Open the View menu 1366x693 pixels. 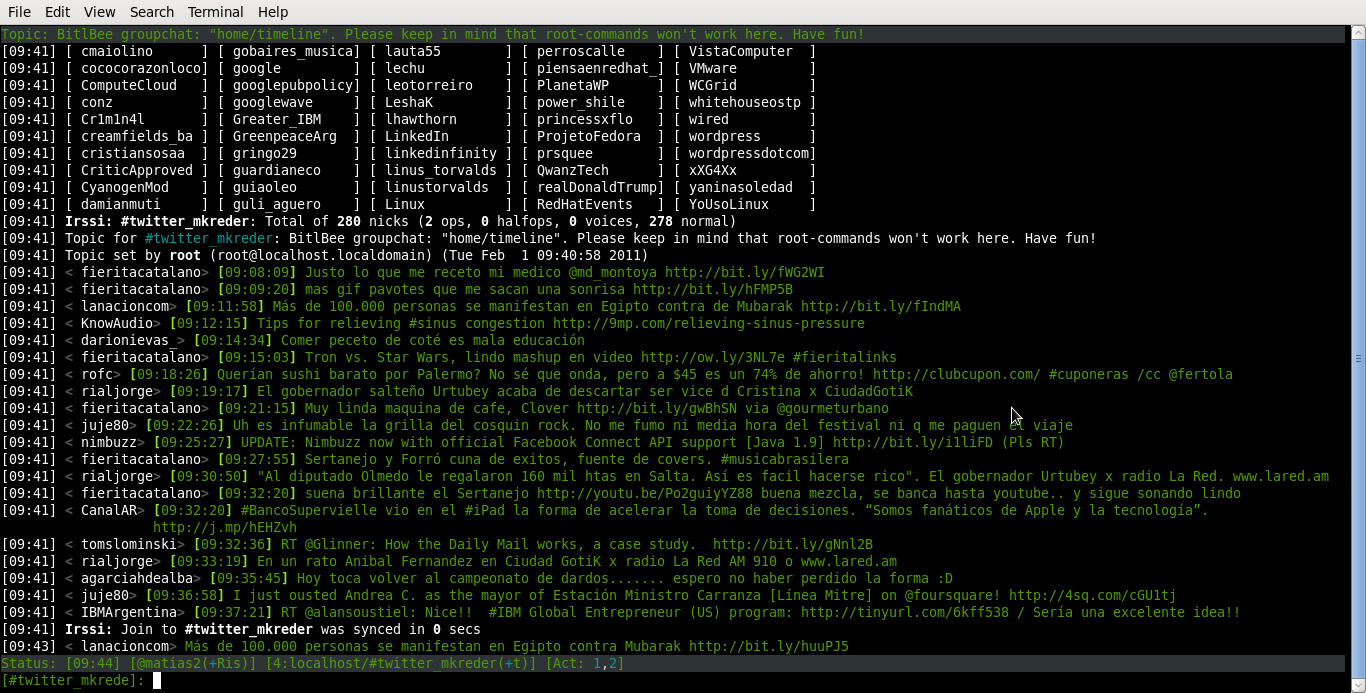click(99, 12)
